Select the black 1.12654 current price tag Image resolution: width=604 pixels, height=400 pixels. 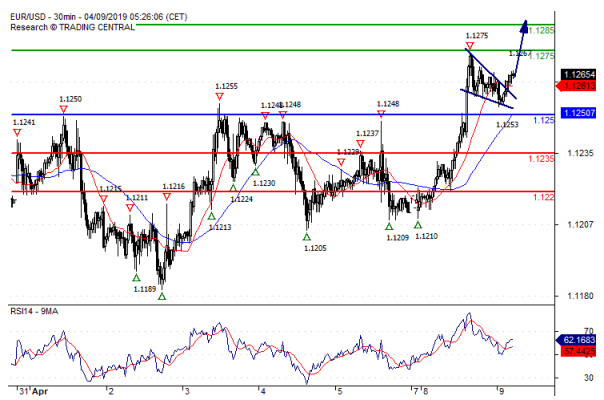578,75
